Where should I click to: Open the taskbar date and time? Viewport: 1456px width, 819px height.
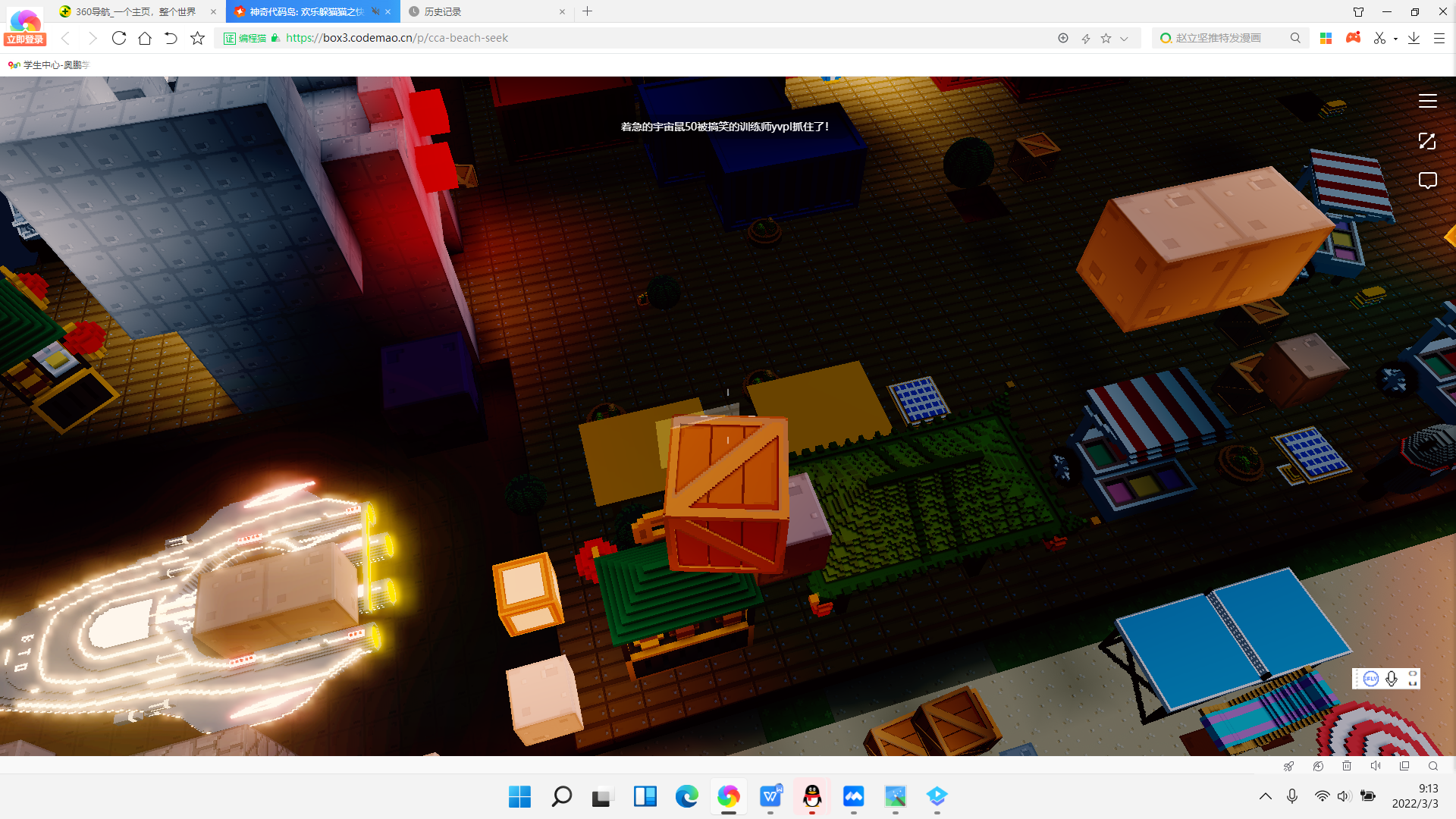(x=1415, y=796)
